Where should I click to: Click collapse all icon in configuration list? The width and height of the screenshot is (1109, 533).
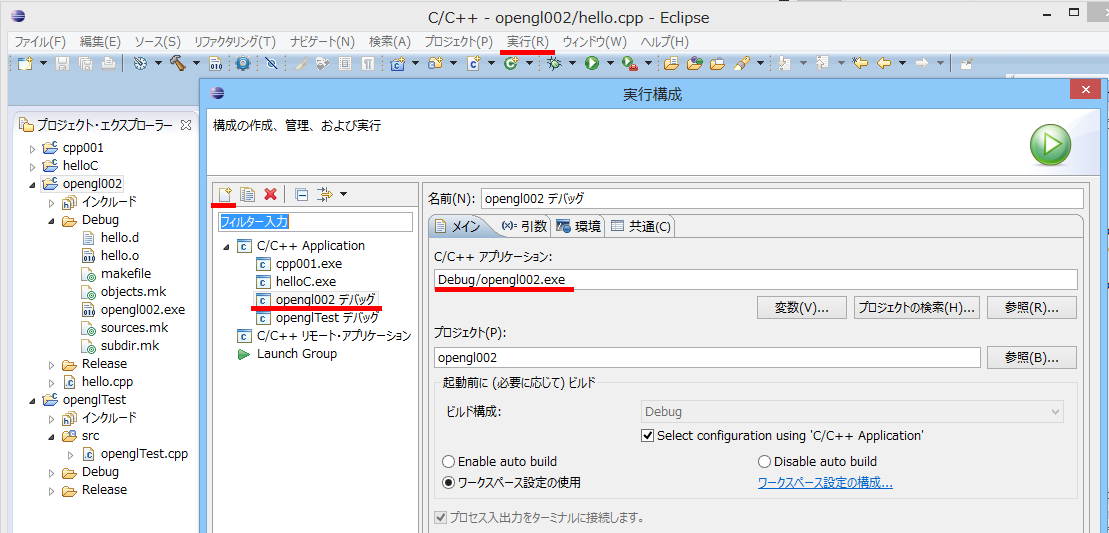[301, 194]
